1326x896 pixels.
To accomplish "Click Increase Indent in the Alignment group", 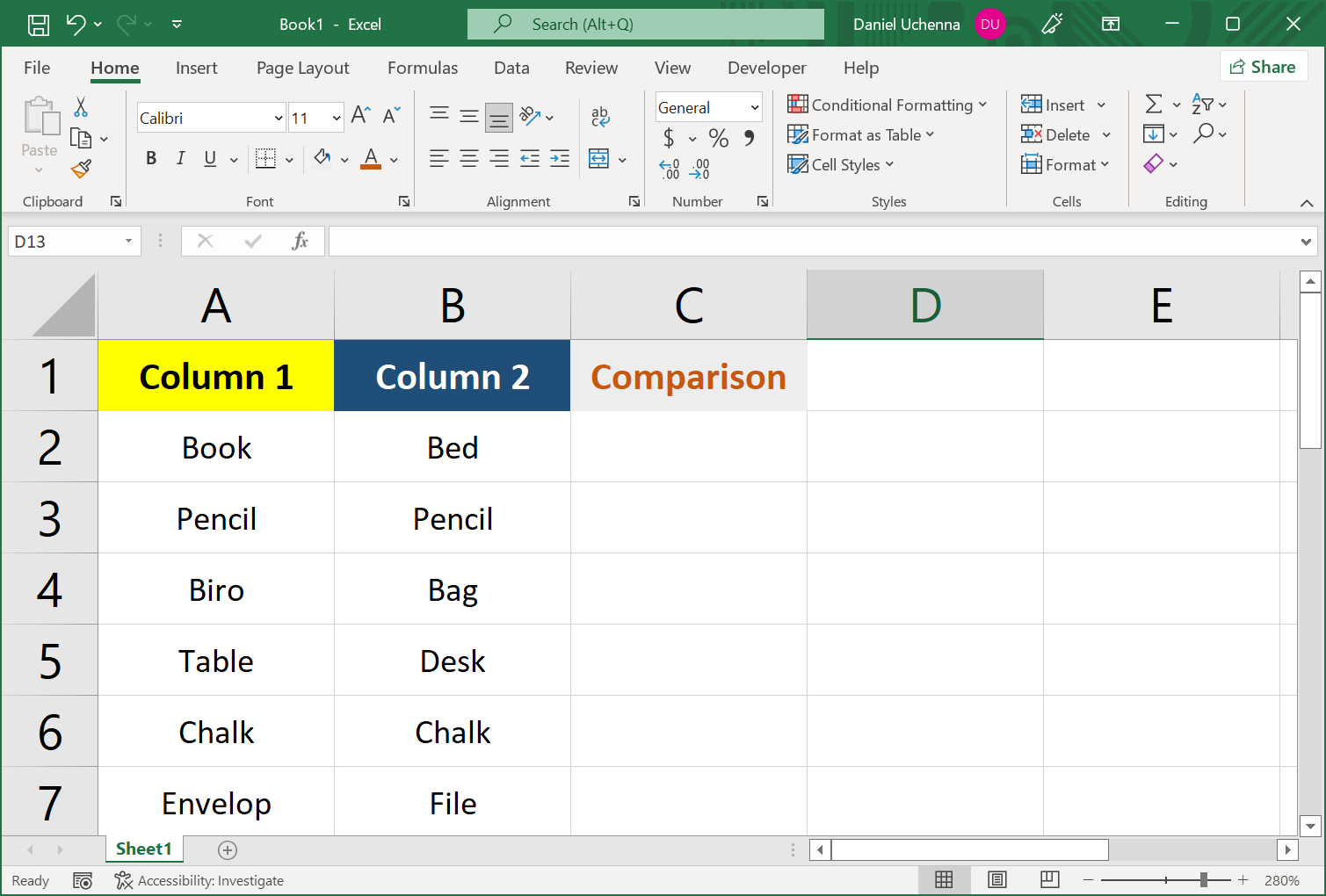I will (x=559, y=158).
